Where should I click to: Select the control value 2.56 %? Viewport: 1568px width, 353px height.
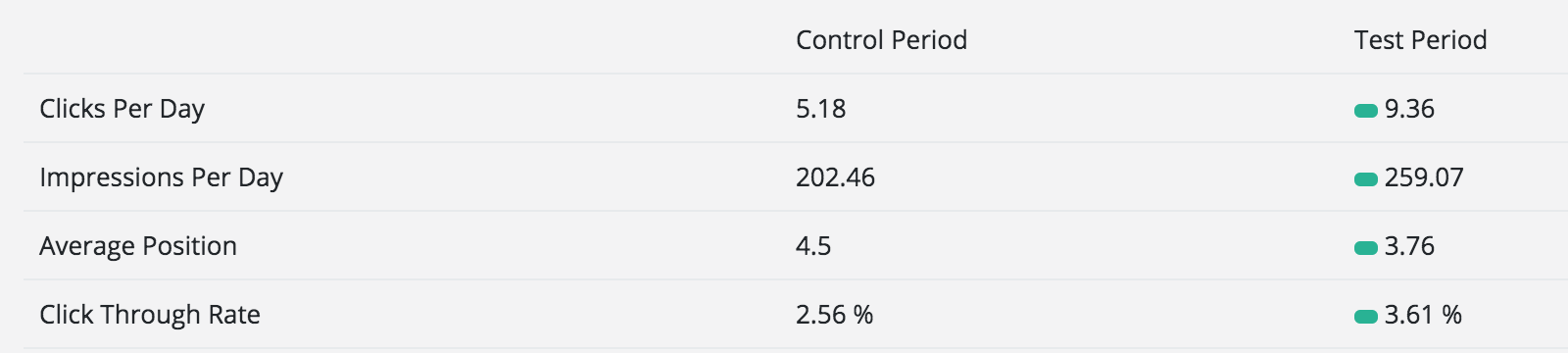click(834, 315)
